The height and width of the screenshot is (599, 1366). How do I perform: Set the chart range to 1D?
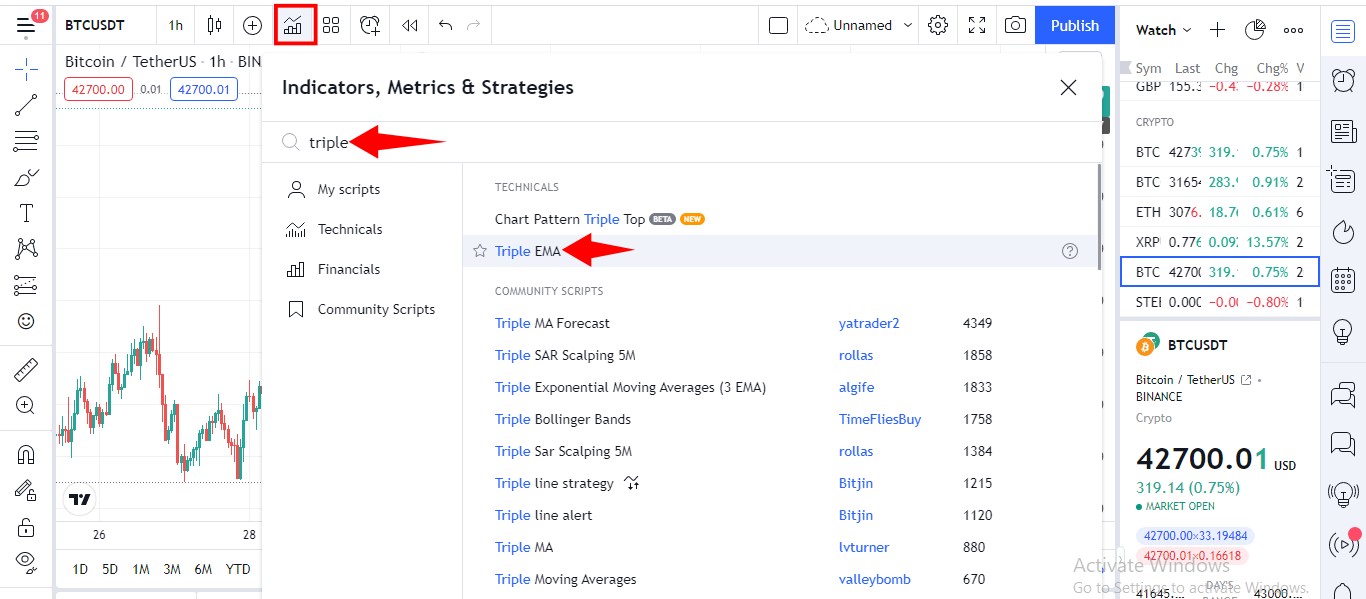click(x=80, y=569)
